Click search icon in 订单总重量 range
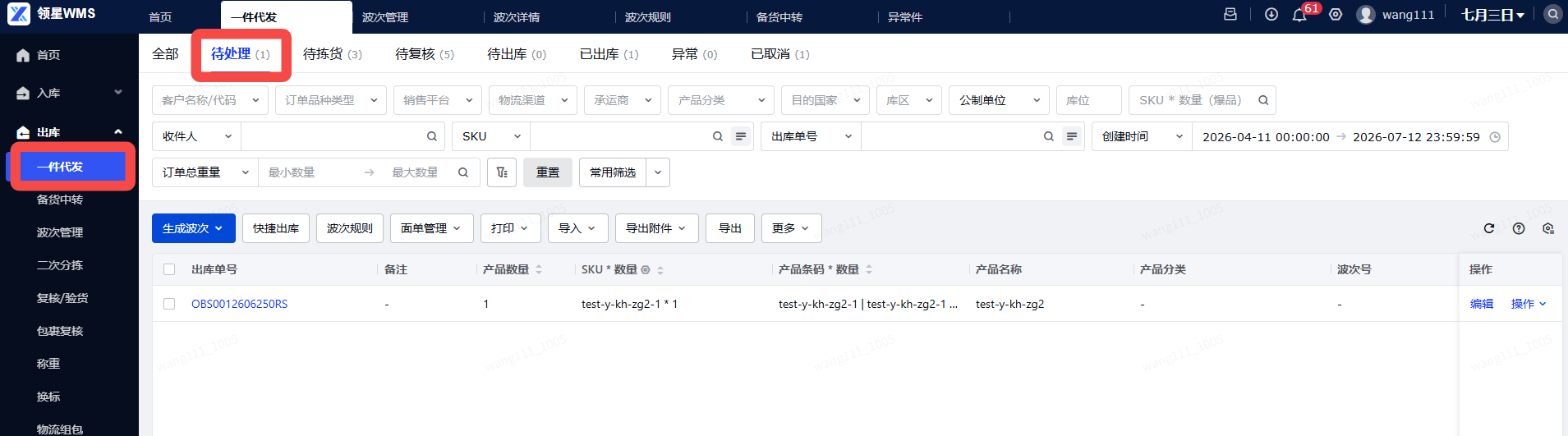The height and width of the screenshot is (436, 1568). pos(463,172)
